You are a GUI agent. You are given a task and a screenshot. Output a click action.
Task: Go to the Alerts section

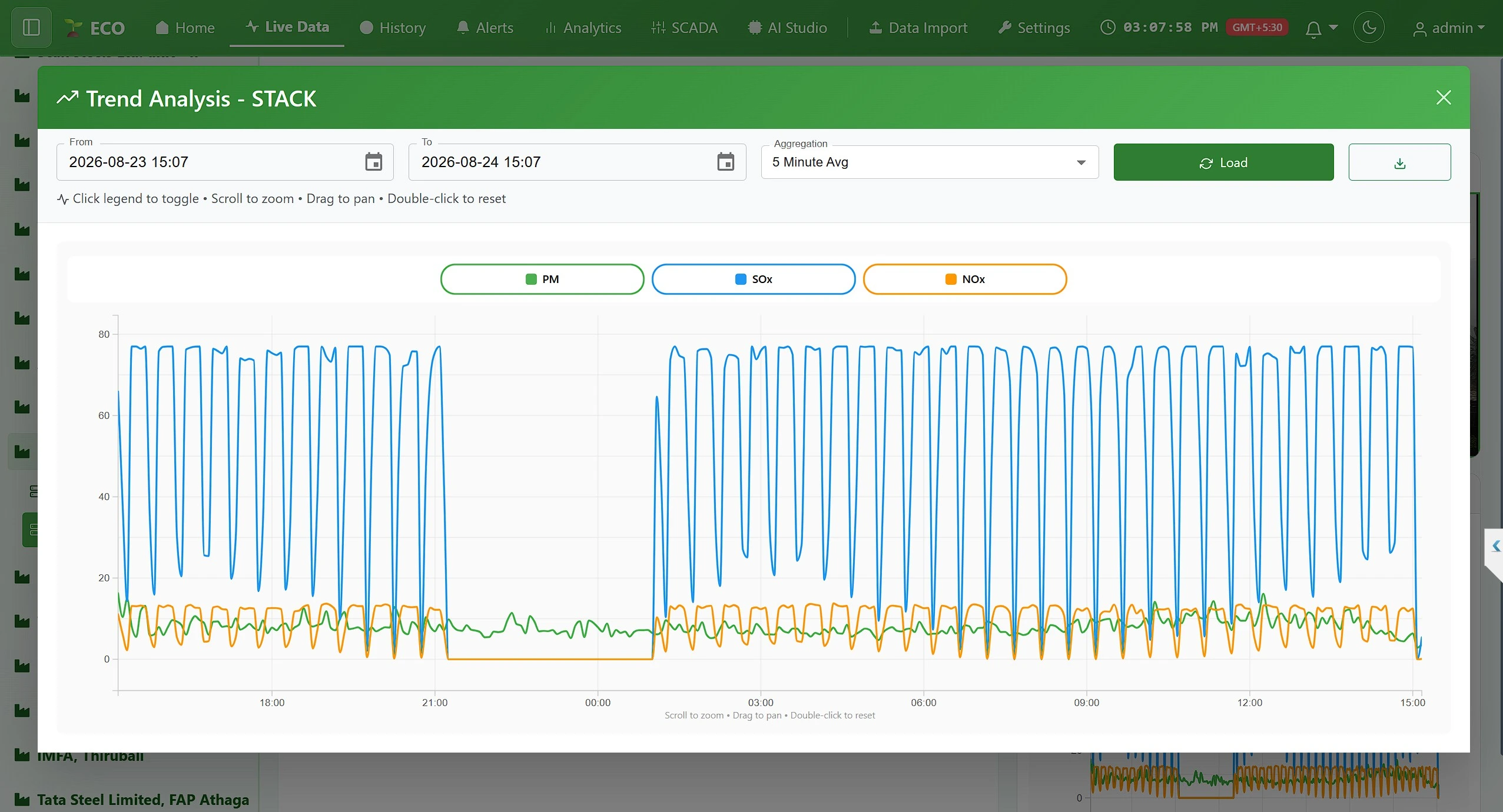pyautogui.click(x=485, y=28)
